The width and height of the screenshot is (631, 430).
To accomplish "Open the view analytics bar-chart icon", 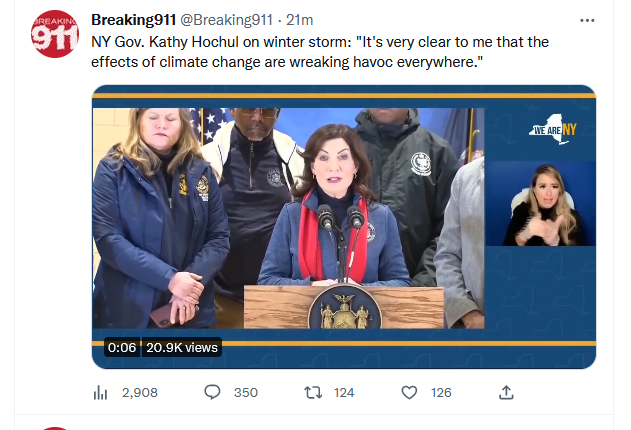I will (100, 393).
